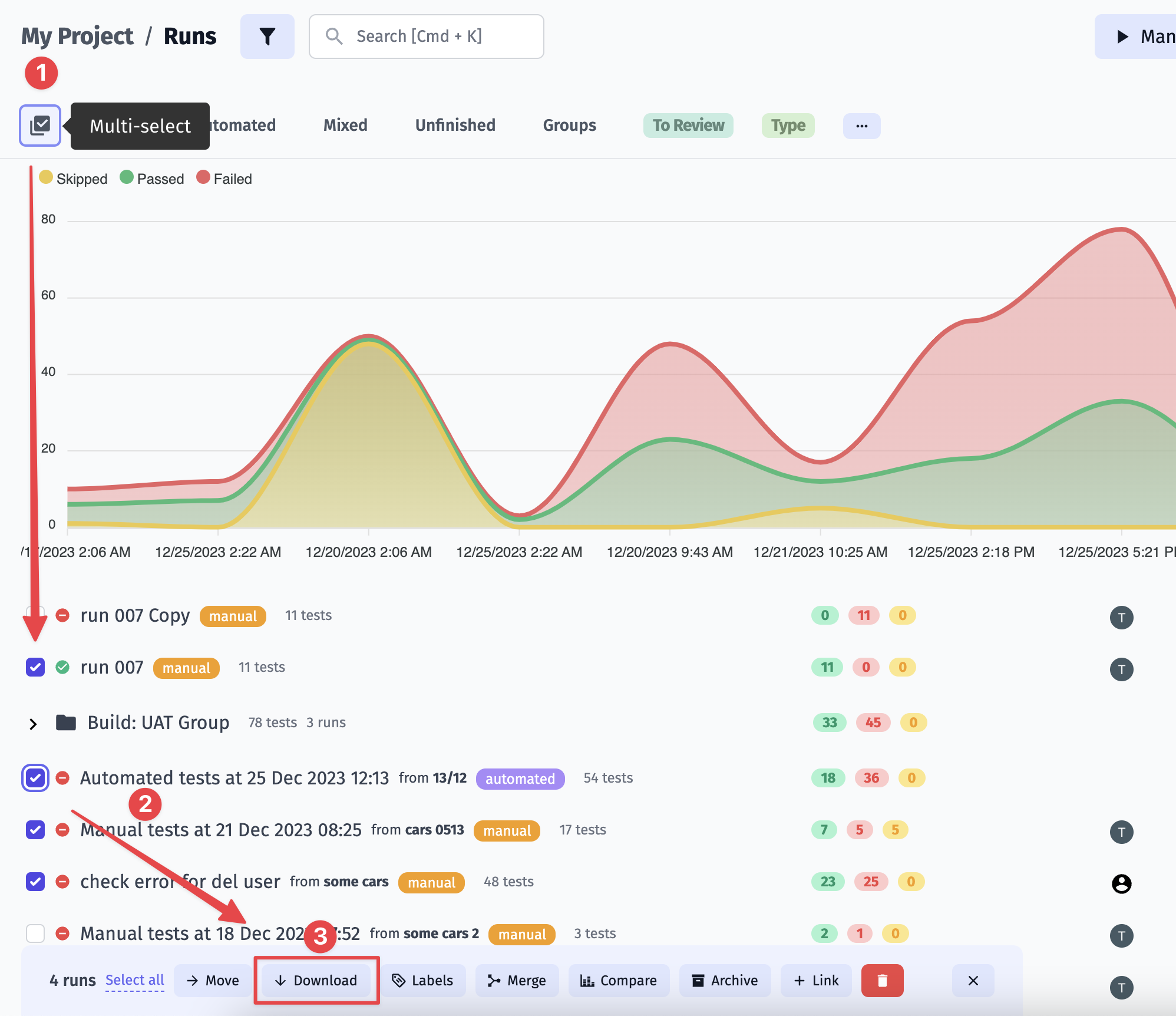Click the manual label on run 007 Copy
The width and height of the screenshot is (1176, 1016).
pos(233,616)
